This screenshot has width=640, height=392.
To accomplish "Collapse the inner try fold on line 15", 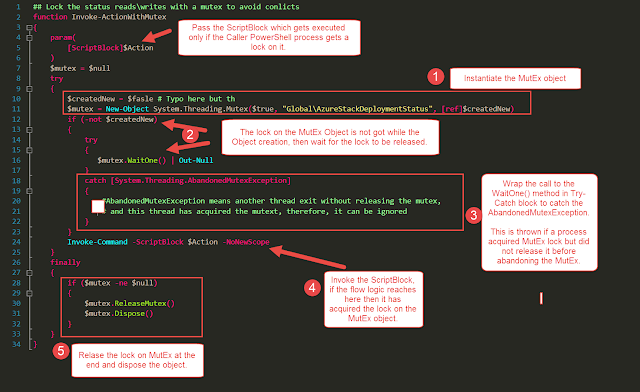I will click(x=29, y=150).
